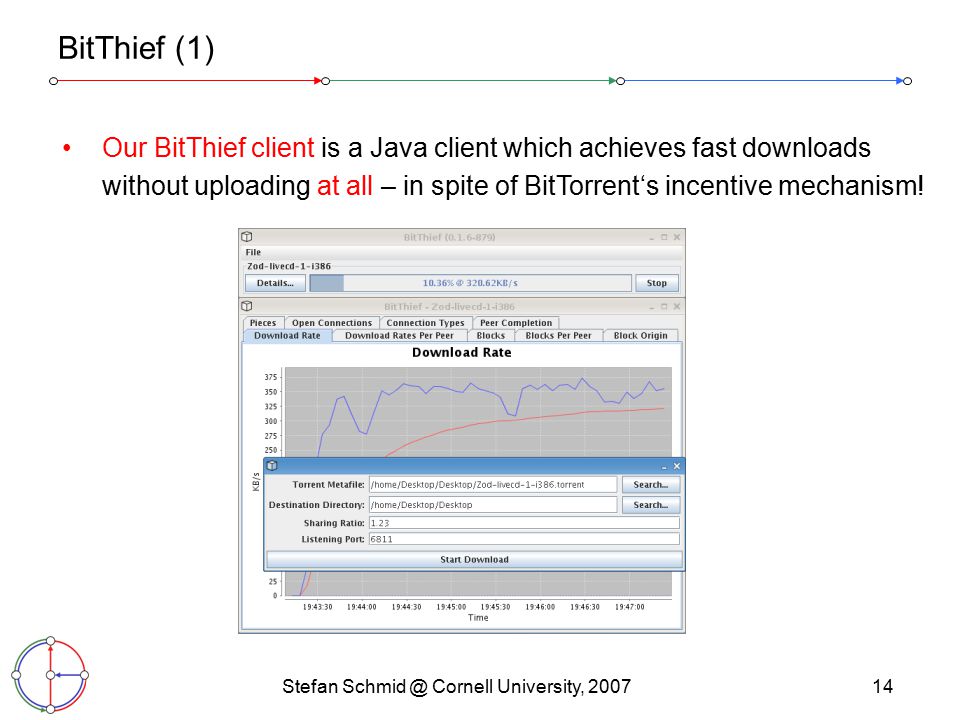Click the Torrent Metafile path field
Image resolution: width=960 pixels, height=720 pixels.
tap(493, 484)
